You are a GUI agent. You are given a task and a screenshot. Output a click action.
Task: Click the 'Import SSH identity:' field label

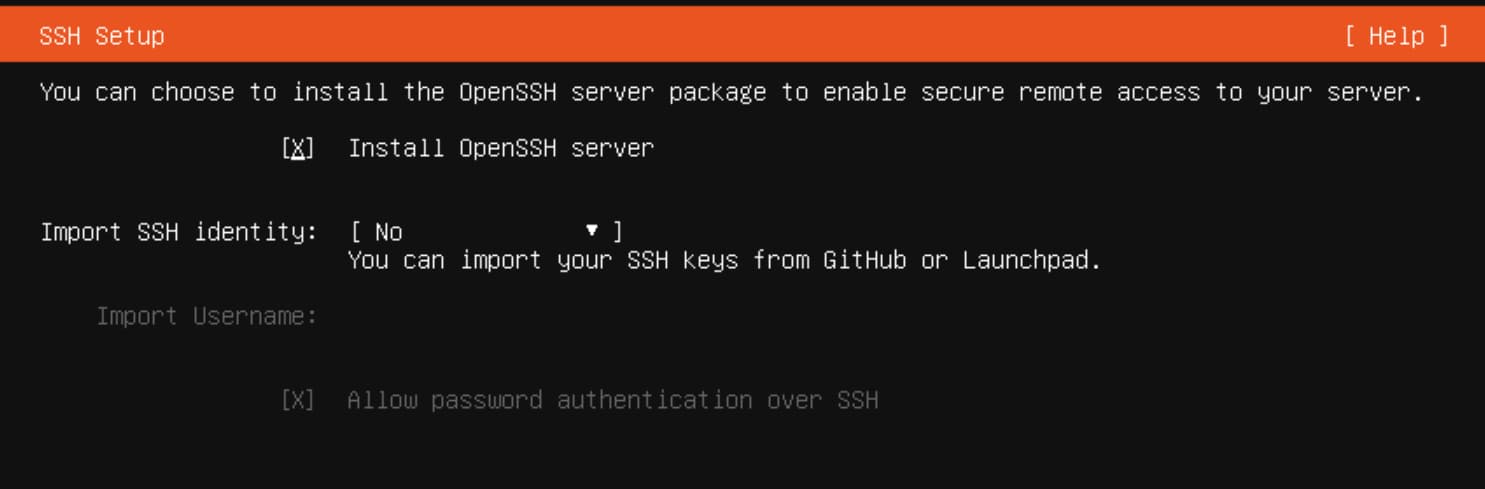(x=179, y=232)
